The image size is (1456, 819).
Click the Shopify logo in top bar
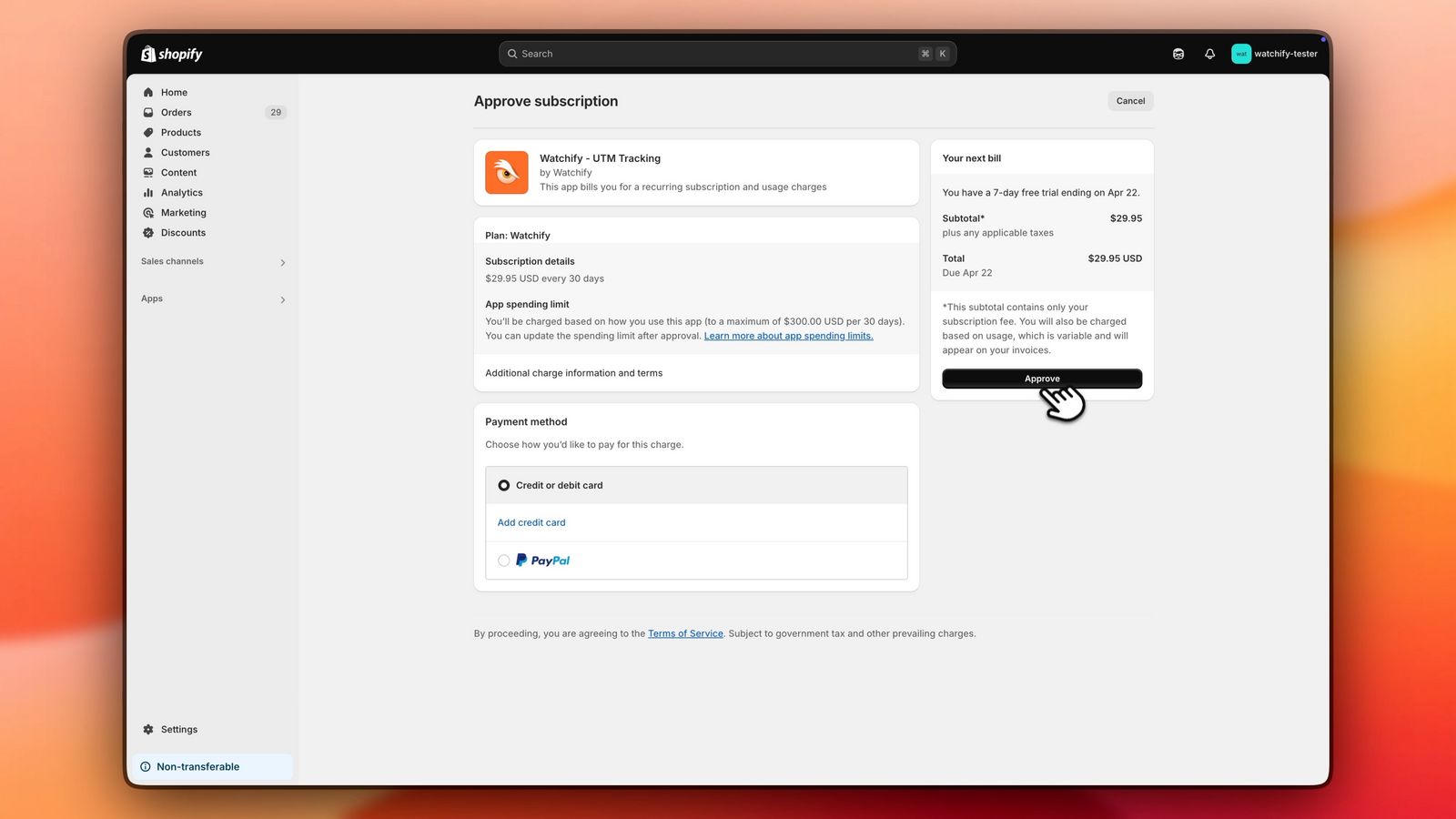(x=171, y=54)
